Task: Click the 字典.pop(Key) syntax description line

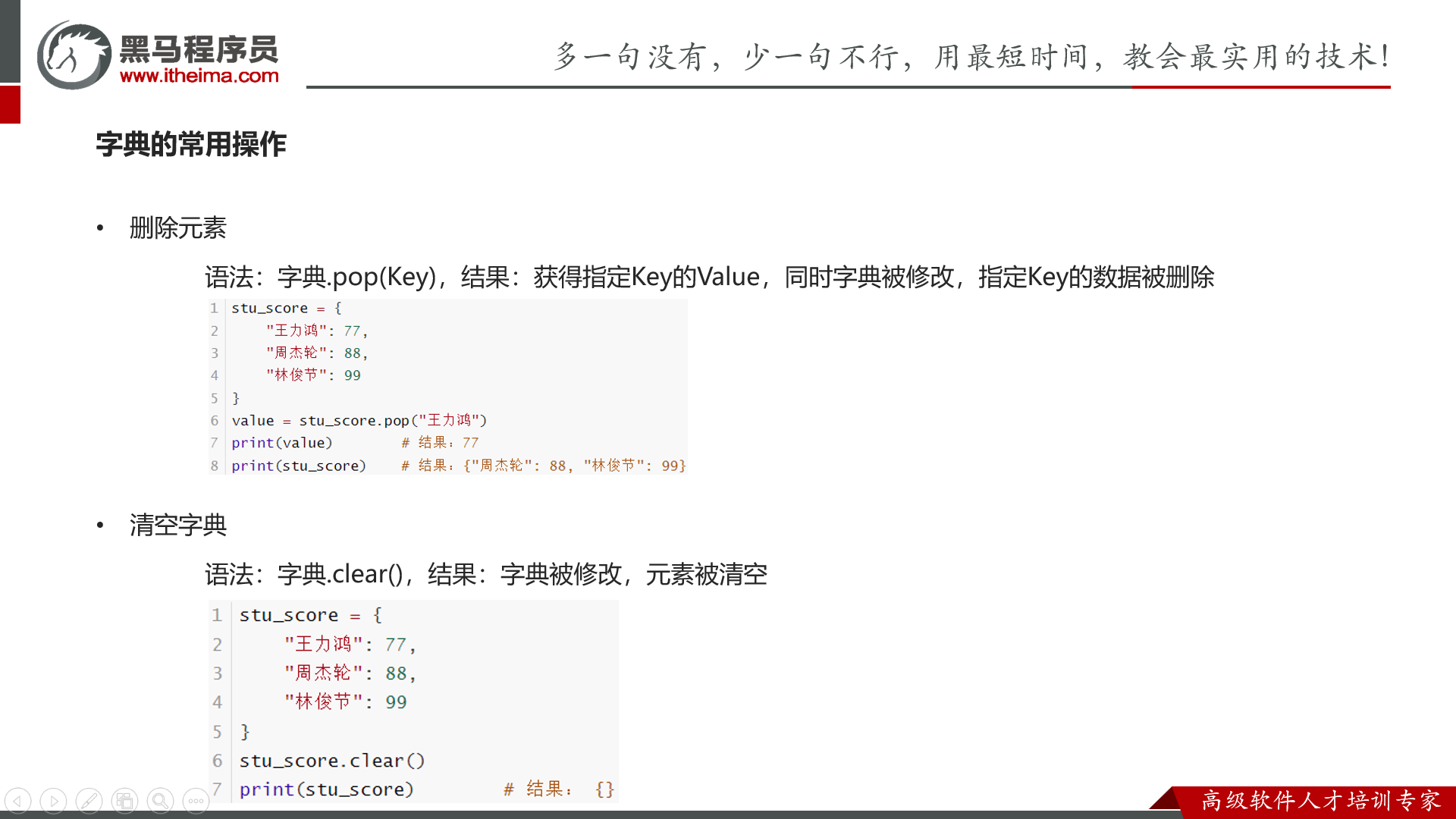Action: click(708, 277)
